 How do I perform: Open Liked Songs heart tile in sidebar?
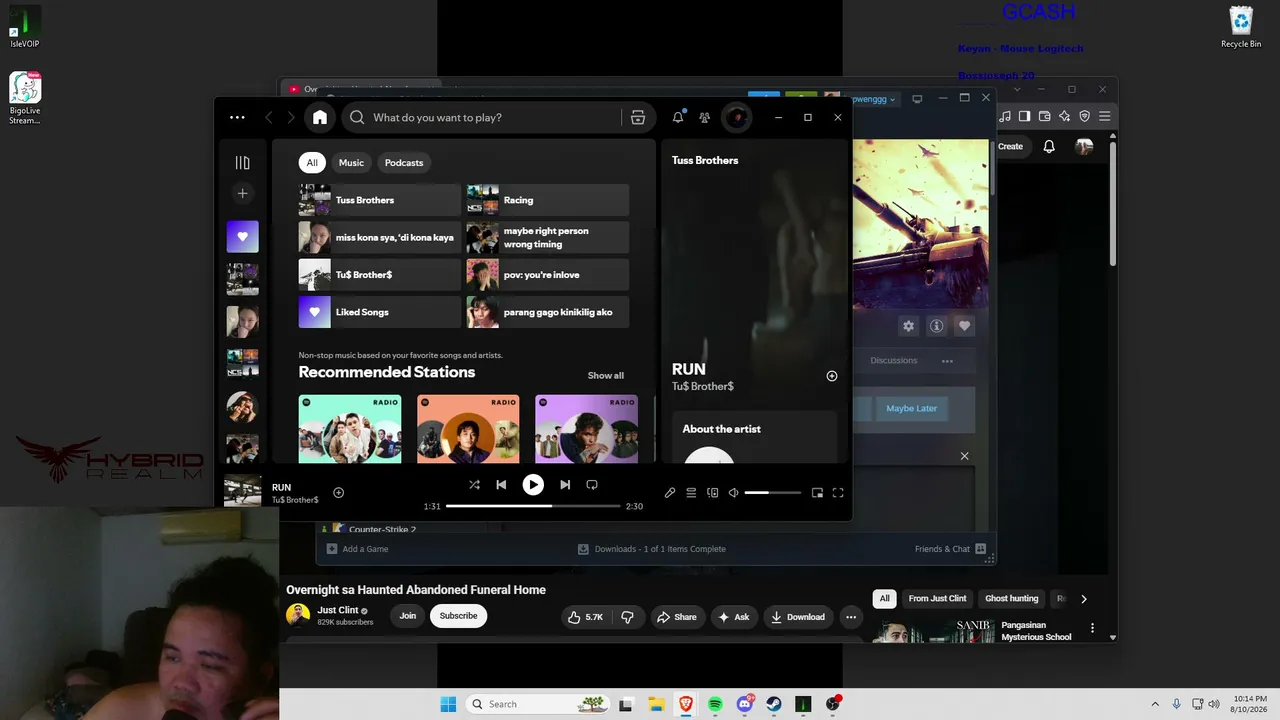point(243,237)
